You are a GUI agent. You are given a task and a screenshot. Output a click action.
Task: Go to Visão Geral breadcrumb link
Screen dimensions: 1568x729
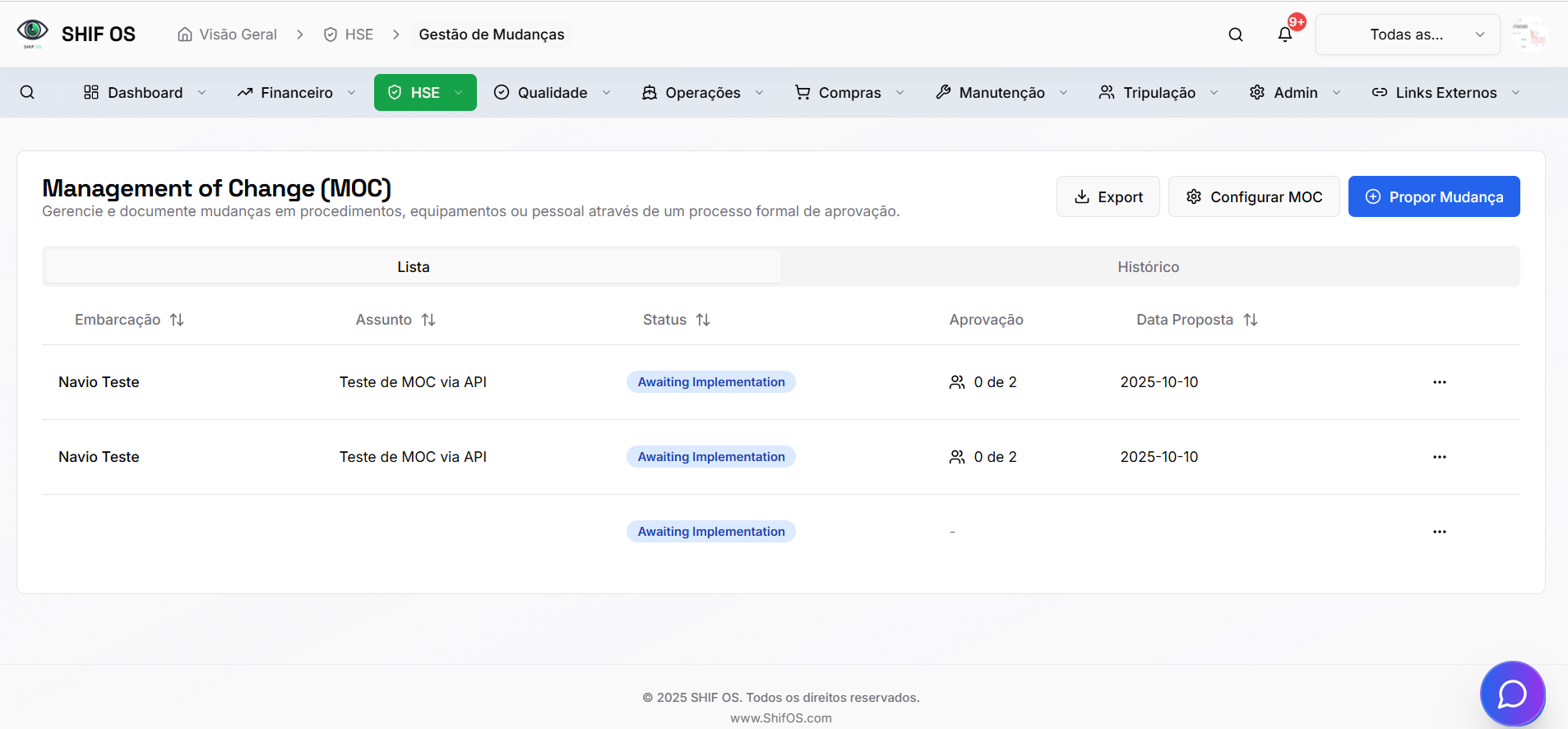228,35
